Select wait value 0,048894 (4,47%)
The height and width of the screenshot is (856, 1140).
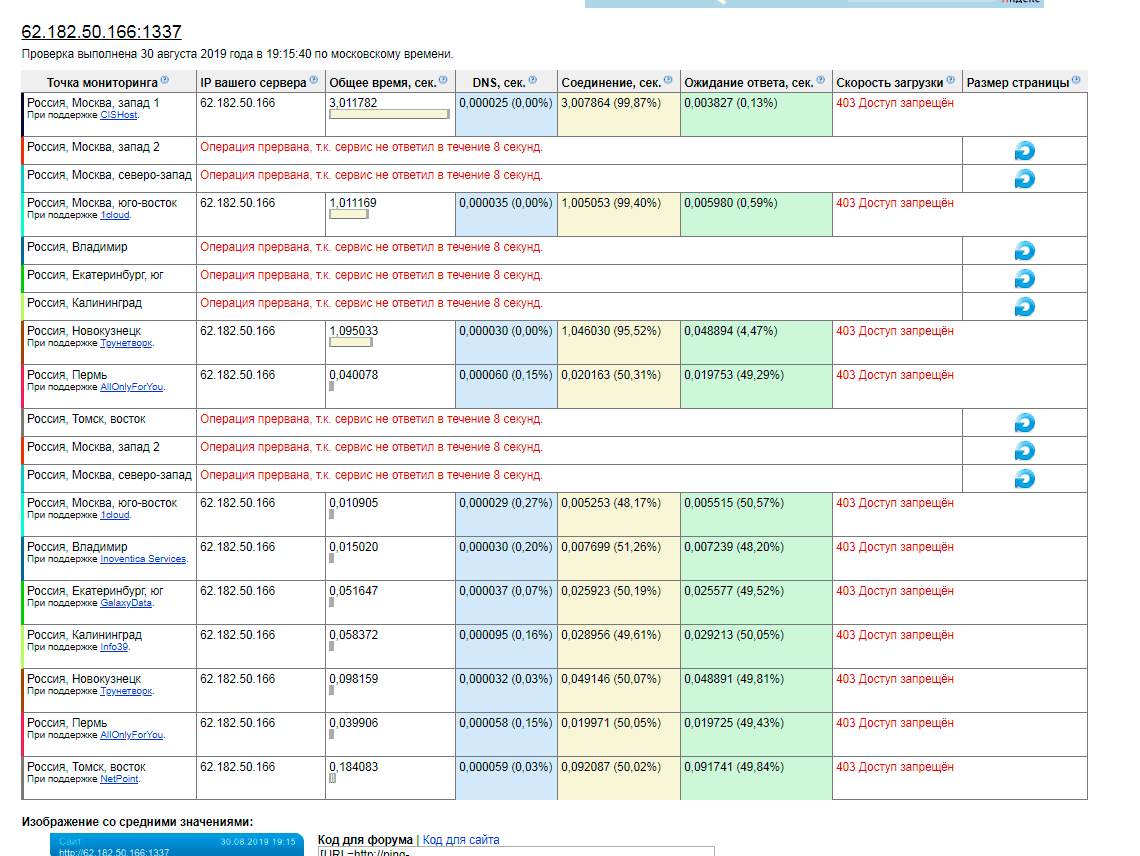pos(731,331)
